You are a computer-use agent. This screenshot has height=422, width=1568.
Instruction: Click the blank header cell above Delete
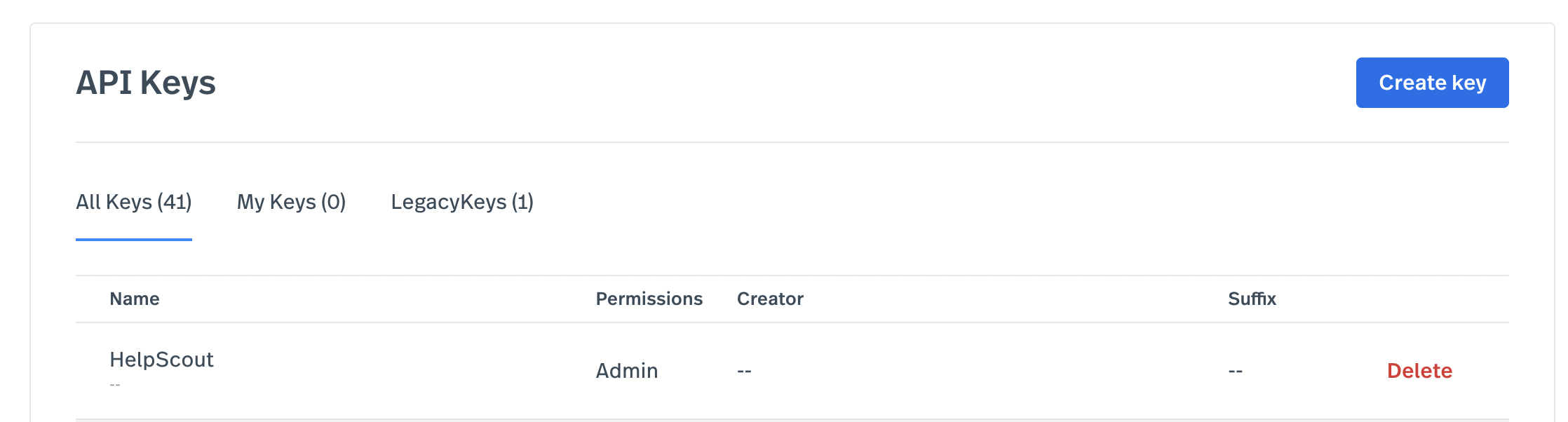coord(1419,299)
